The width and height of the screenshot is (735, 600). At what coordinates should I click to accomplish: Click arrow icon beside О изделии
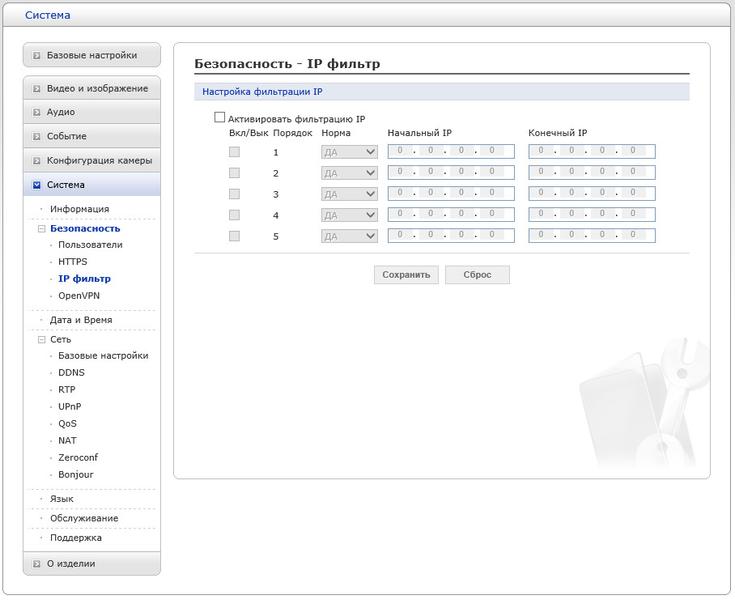36,564
